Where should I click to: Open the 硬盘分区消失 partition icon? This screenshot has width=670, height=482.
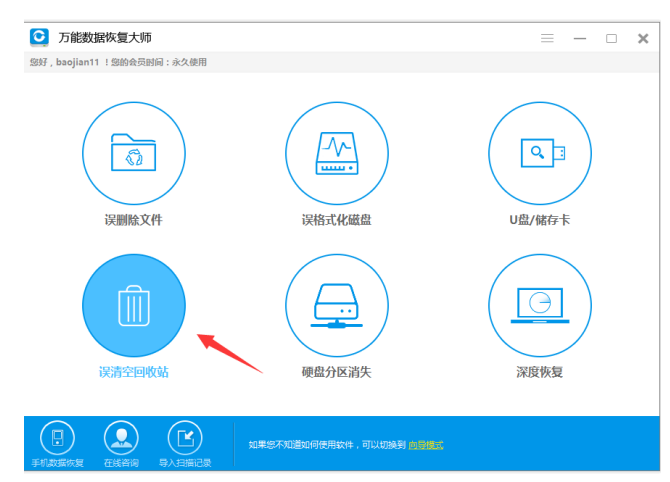(336, 305)
